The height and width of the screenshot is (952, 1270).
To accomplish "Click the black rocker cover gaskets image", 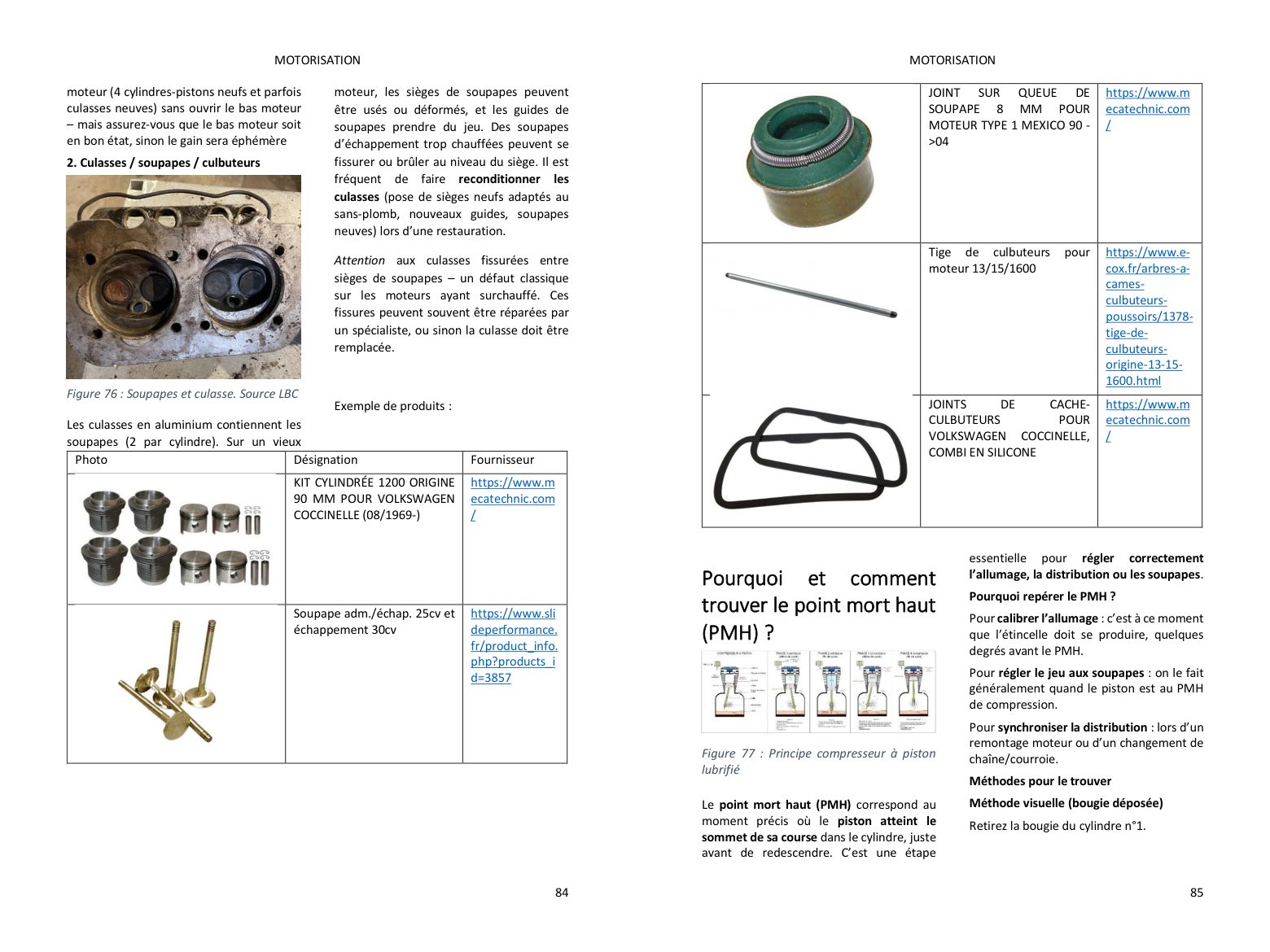I will point(810,458).
